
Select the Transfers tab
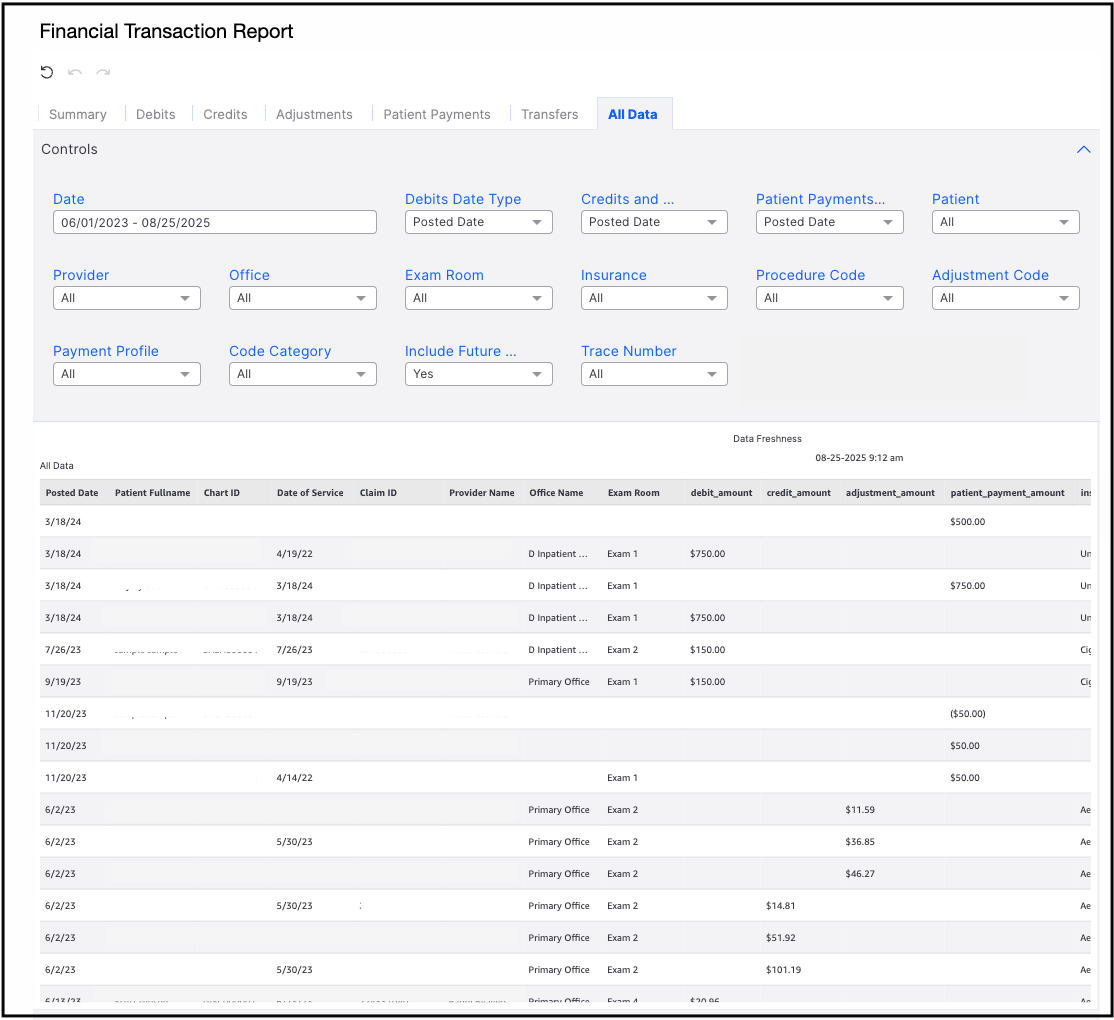click(549, 114)
